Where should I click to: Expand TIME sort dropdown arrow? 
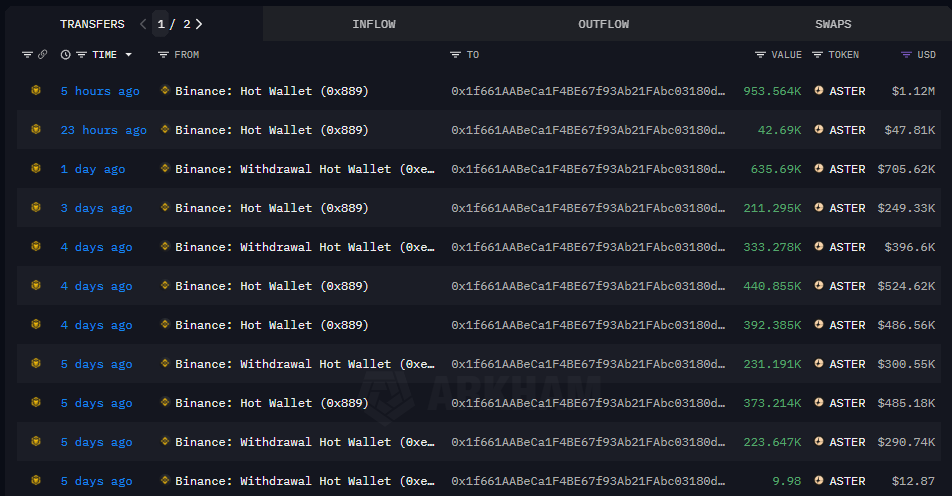[128, 55]
